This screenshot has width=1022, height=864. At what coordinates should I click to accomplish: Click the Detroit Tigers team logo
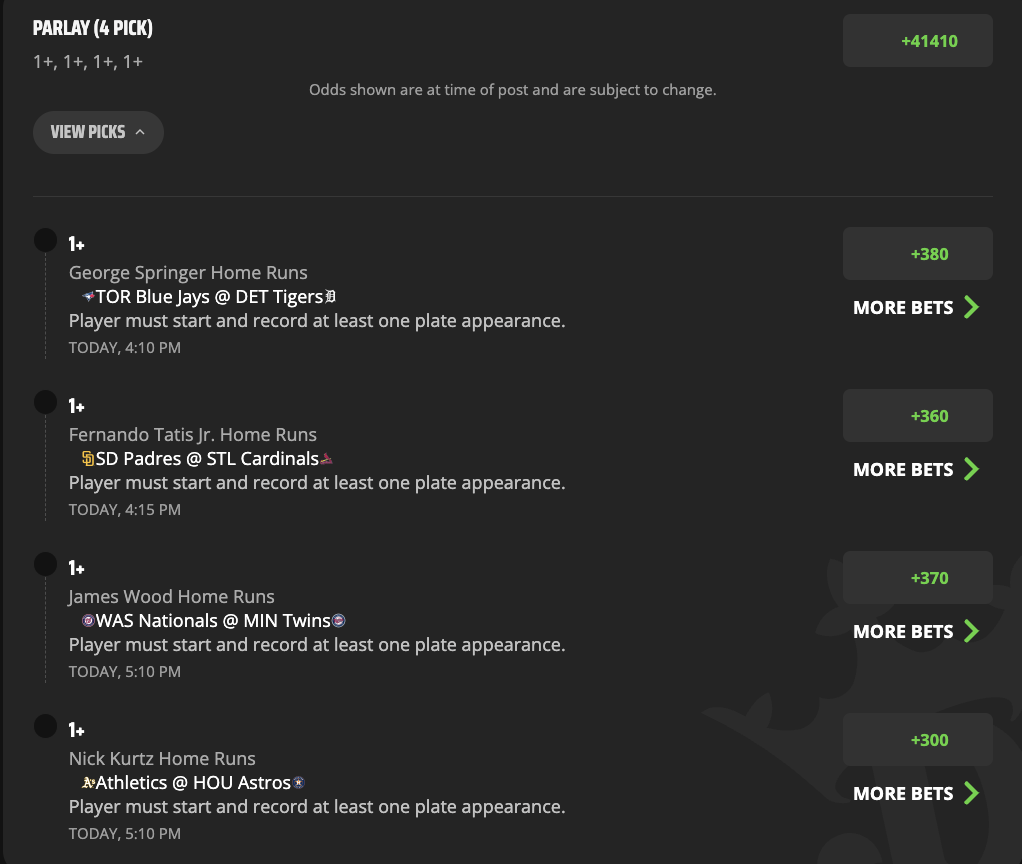330,297
